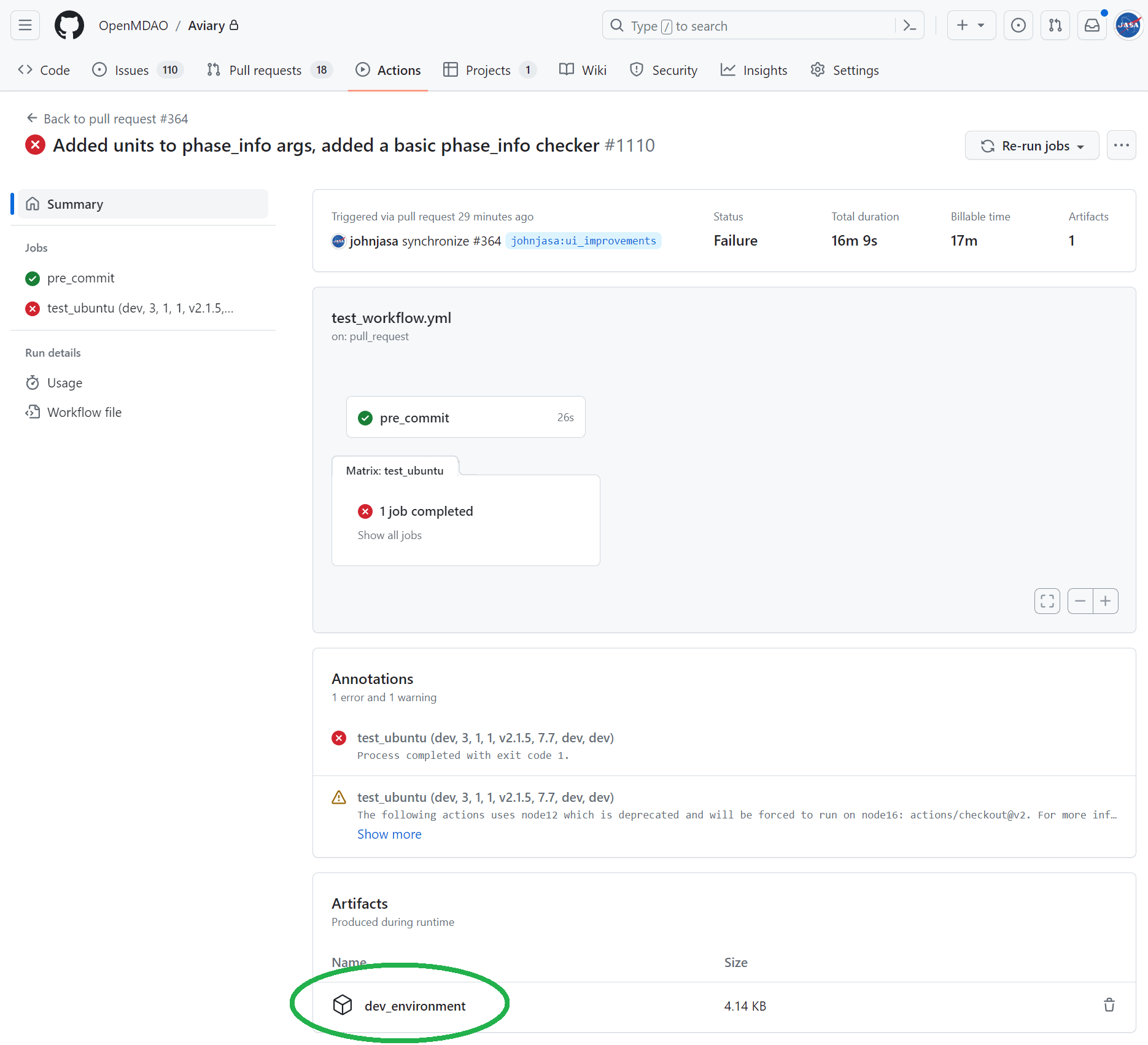Expand the Re-run jobs dropdown
The image size is (1148, 1045).
(1032, 146)
